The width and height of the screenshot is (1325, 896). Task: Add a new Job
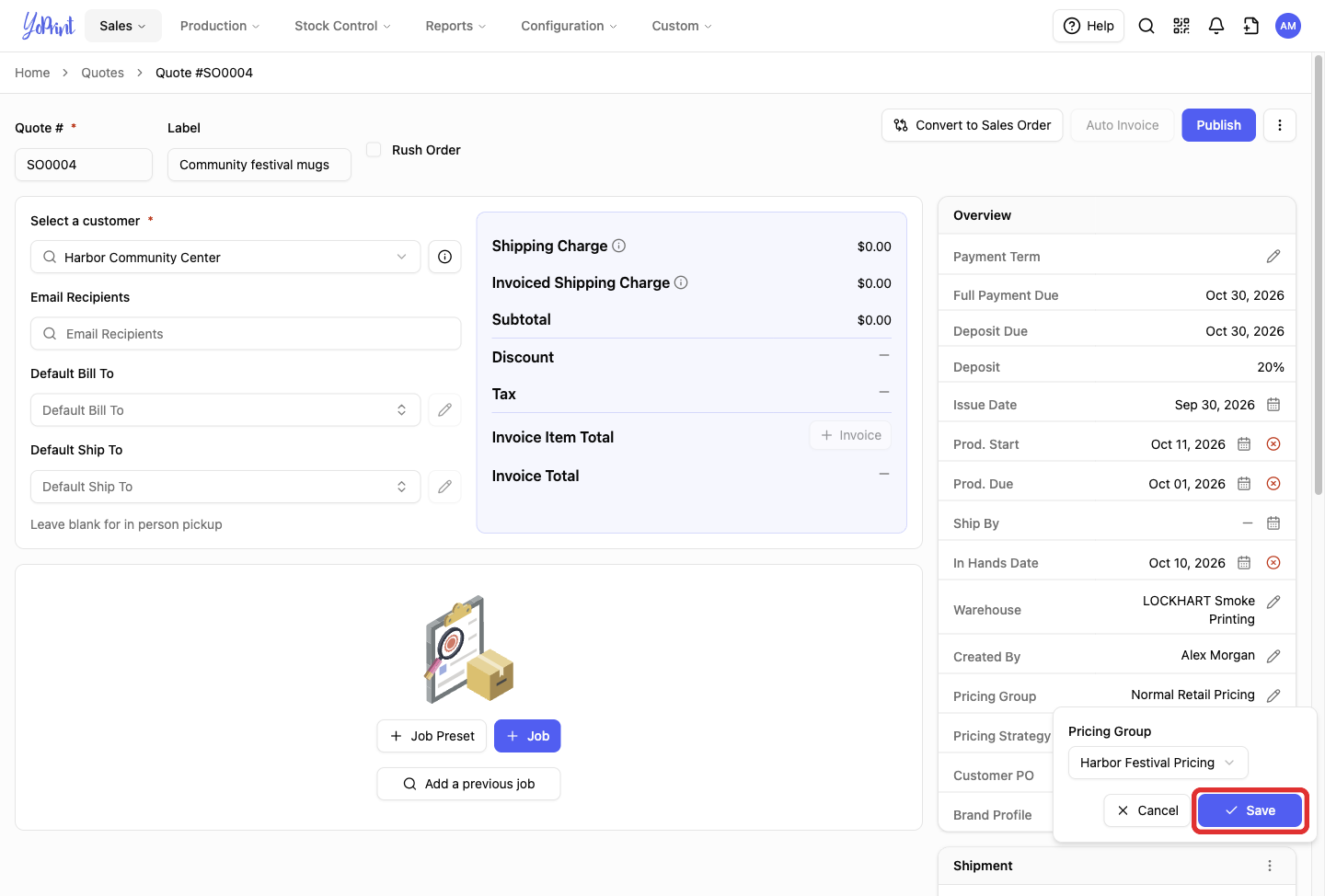(x=527, y=736)
